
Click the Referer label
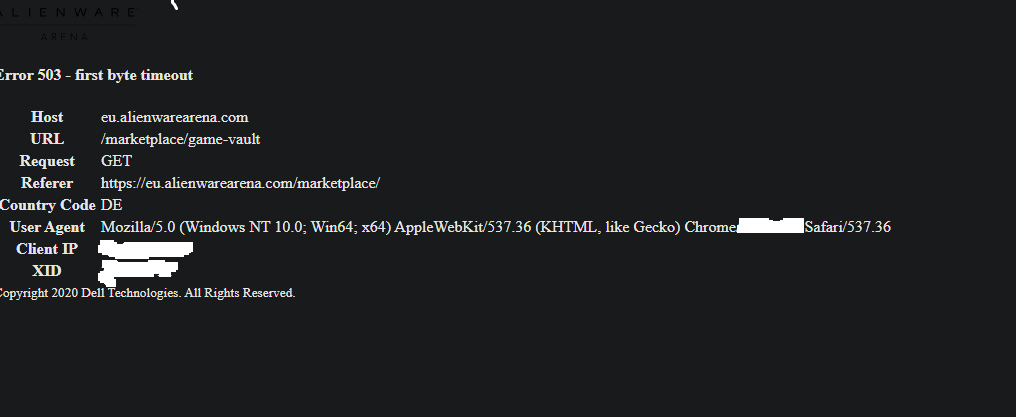click(x=47, y=183)
